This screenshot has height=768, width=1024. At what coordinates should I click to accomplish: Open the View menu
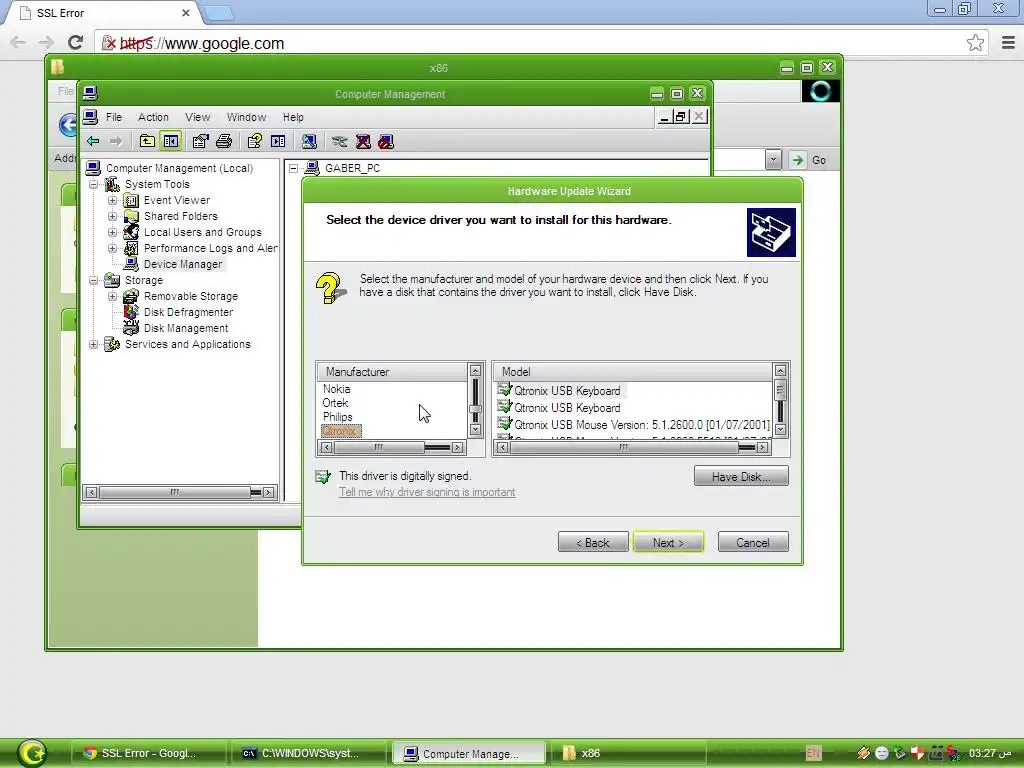[197, 117]
